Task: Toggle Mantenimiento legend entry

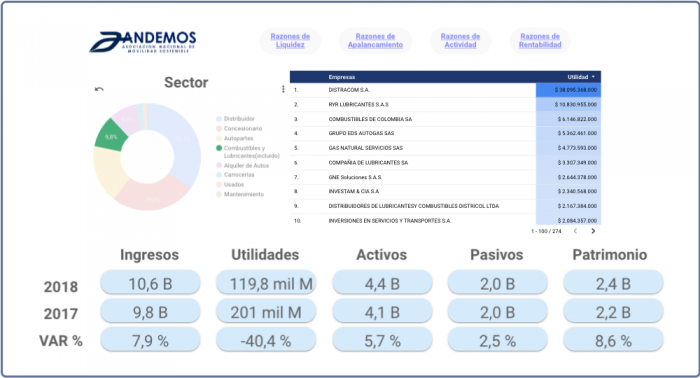Action: pos(240,195)
